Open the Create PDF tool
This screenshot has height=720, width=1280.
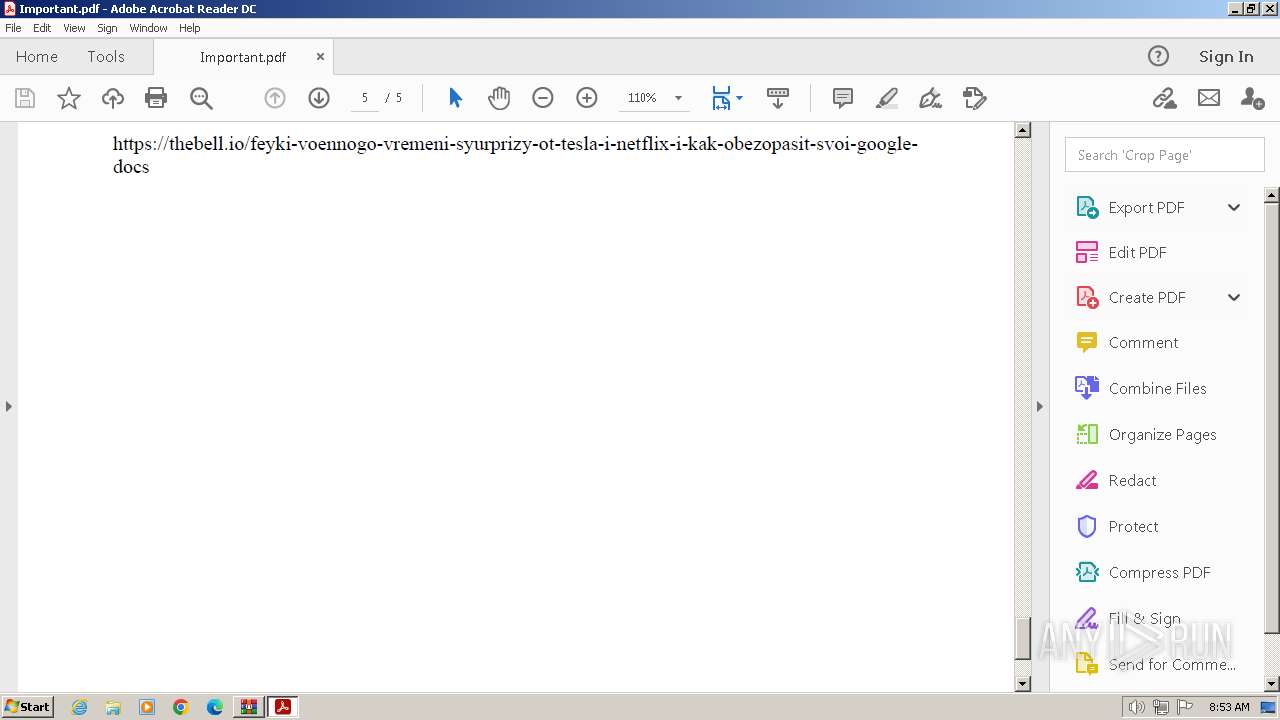coord(1147,297)
